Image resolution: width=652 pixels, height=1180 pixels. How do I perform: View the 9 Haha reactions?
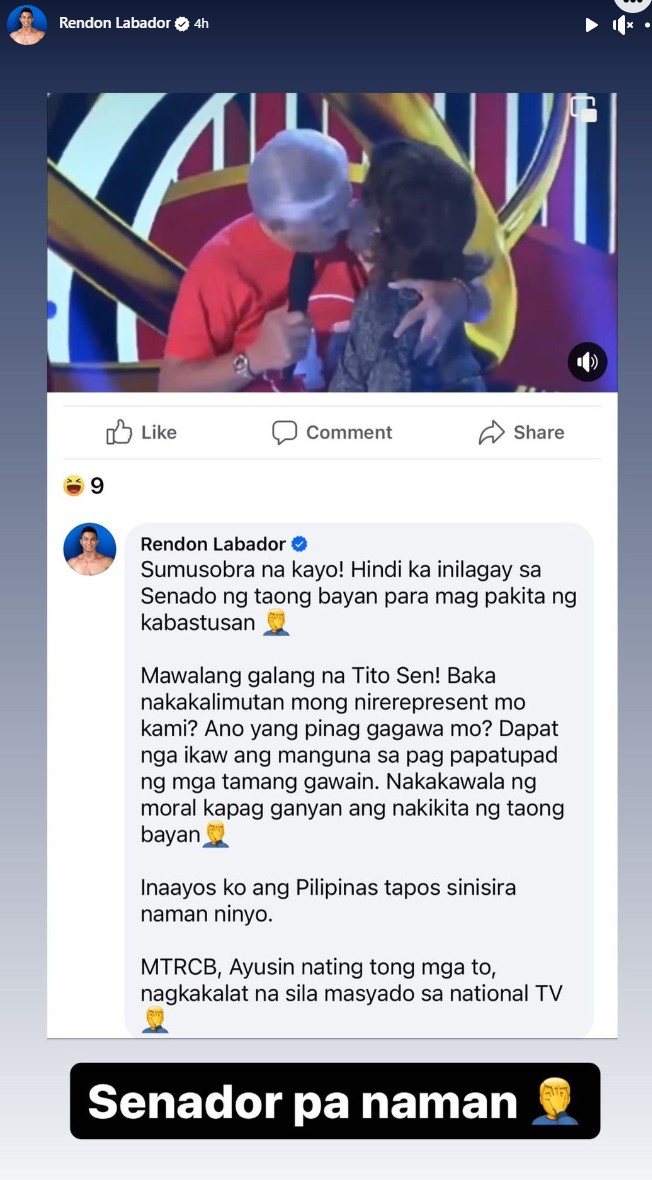[84, 486]
